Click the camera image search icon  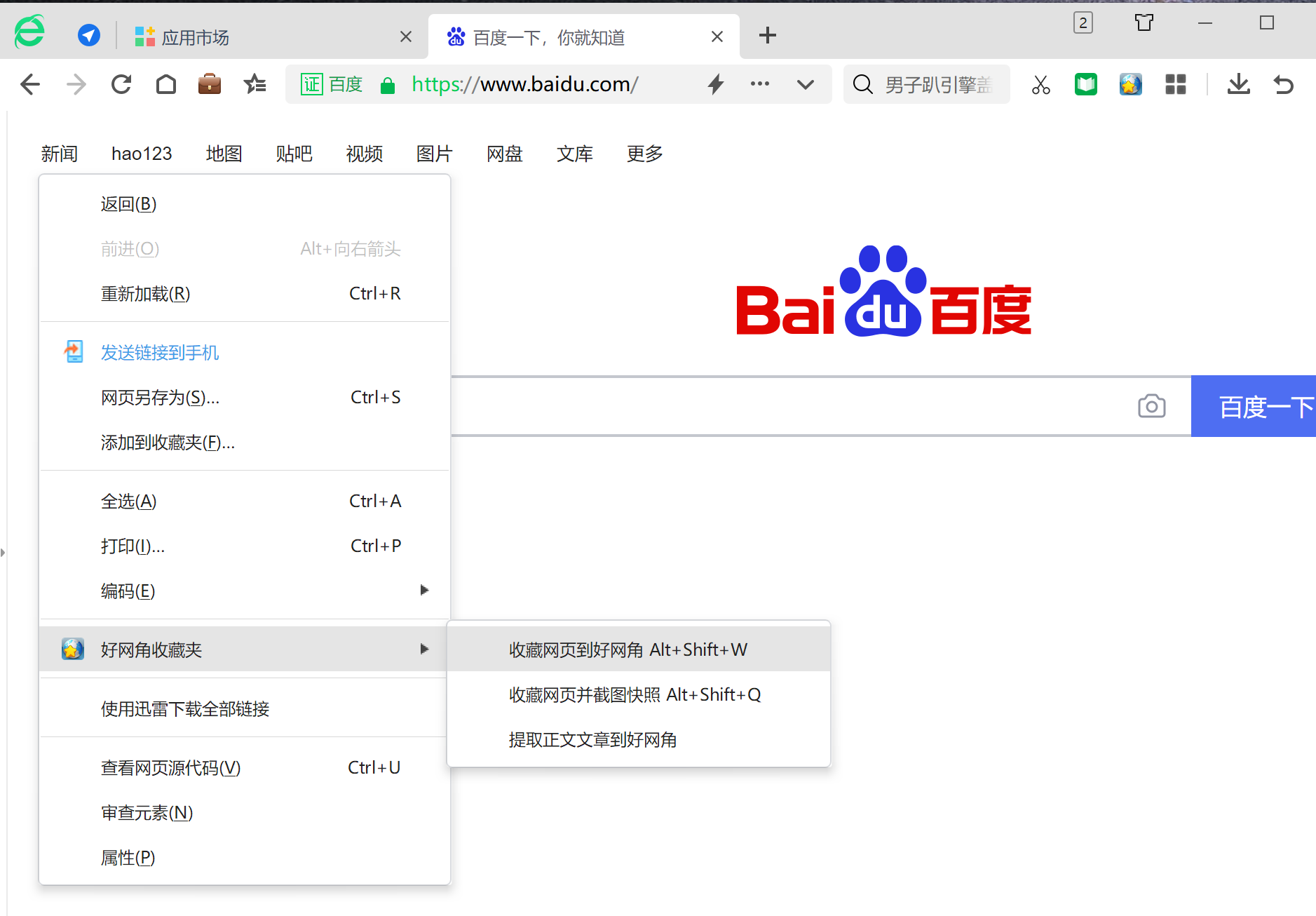point(1152,406)
